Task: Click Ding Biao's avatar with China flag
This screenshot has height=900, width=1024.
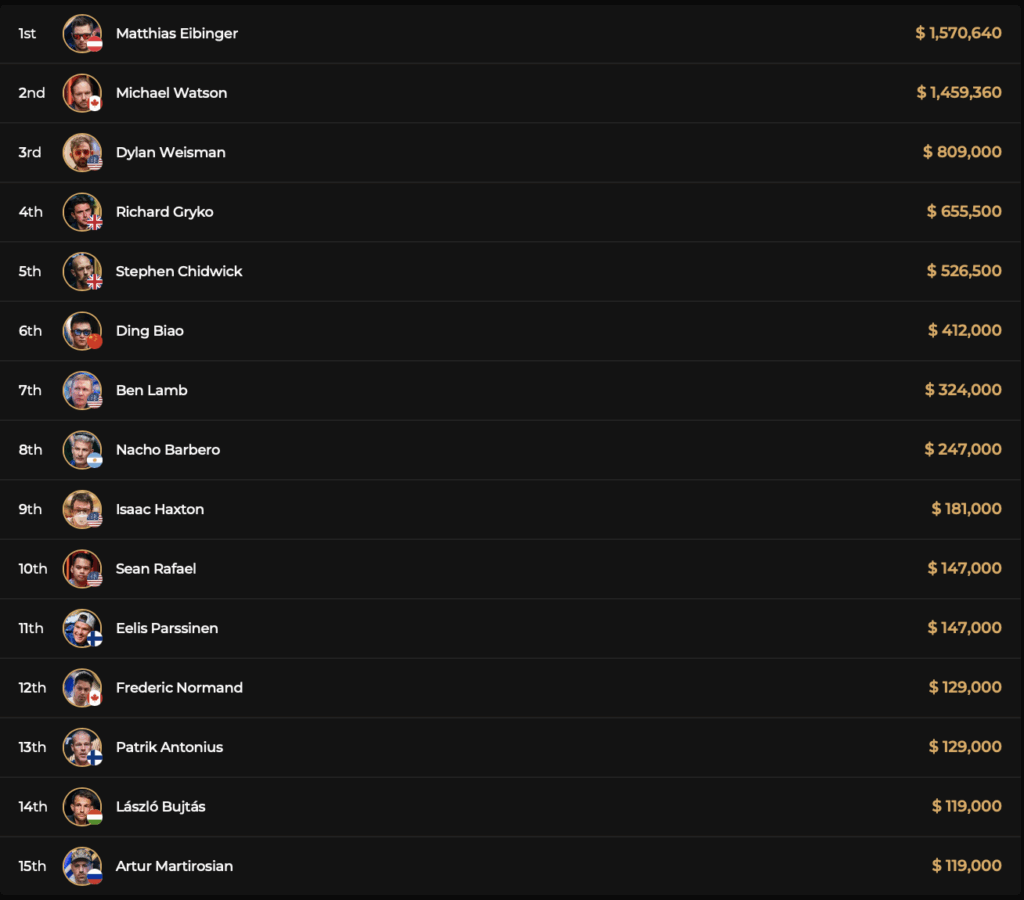Action: point(82,331)
